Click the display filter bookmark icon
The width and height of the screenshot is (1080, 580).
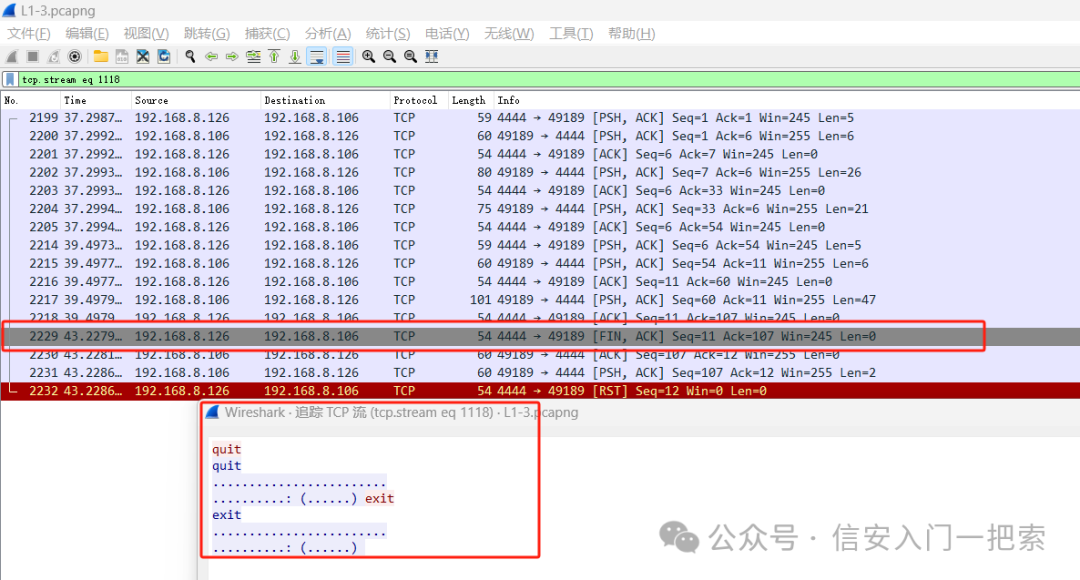[x=10, y=79]
